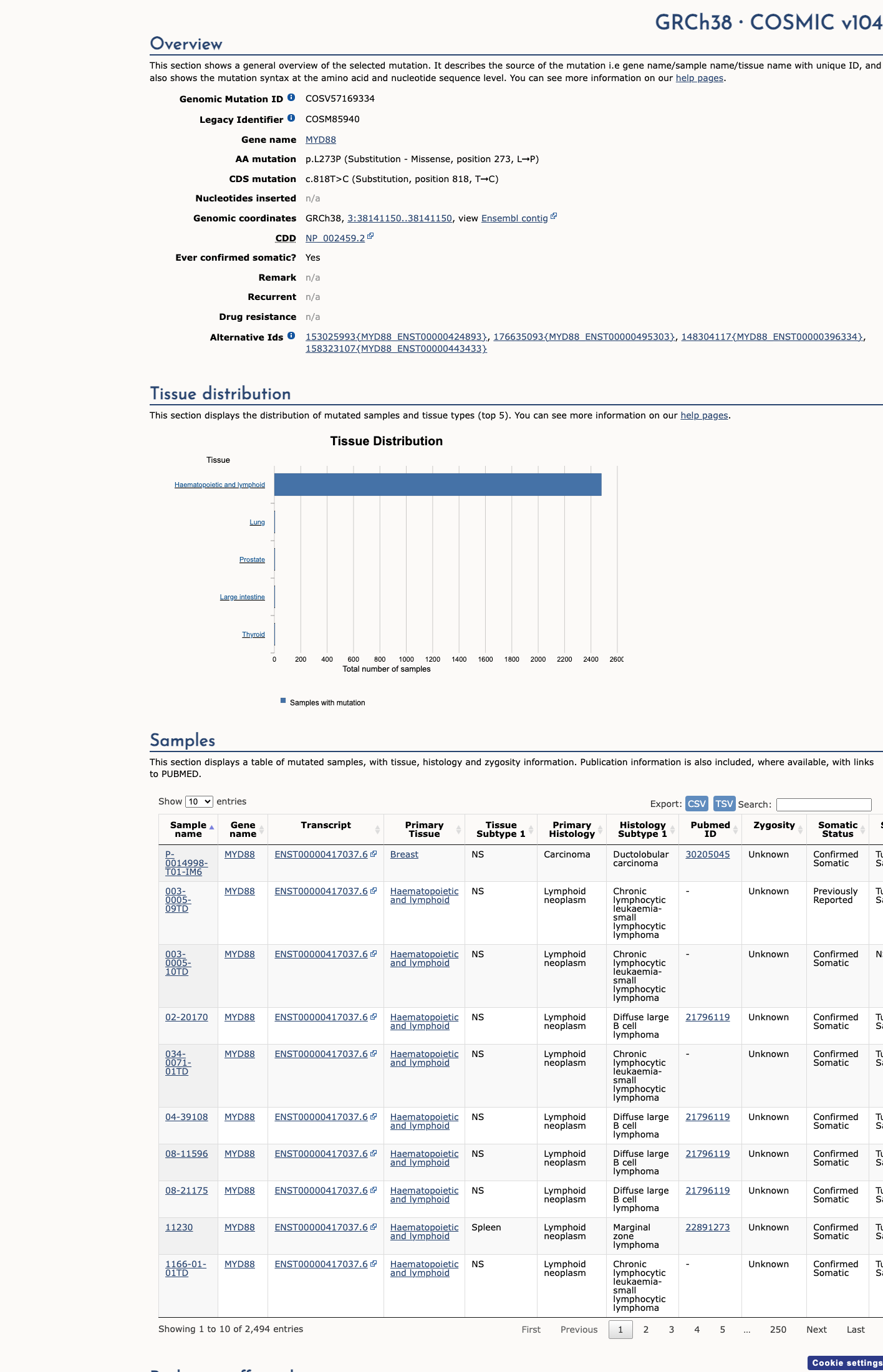Open Pubmed ID 22891273 link

[708, 1227]
